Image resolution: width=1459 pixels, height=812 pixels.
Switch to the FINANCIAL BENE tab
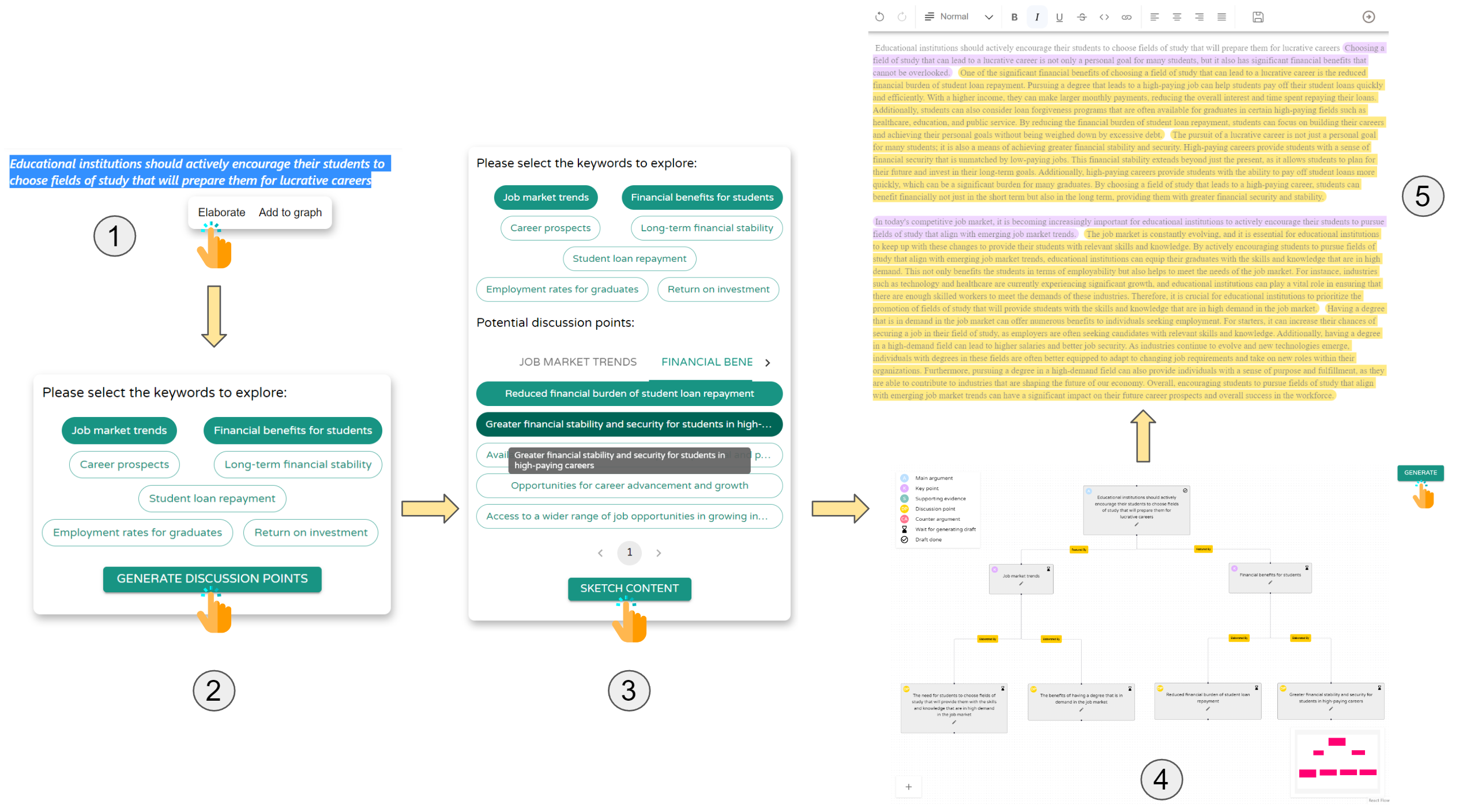[707, 362]
